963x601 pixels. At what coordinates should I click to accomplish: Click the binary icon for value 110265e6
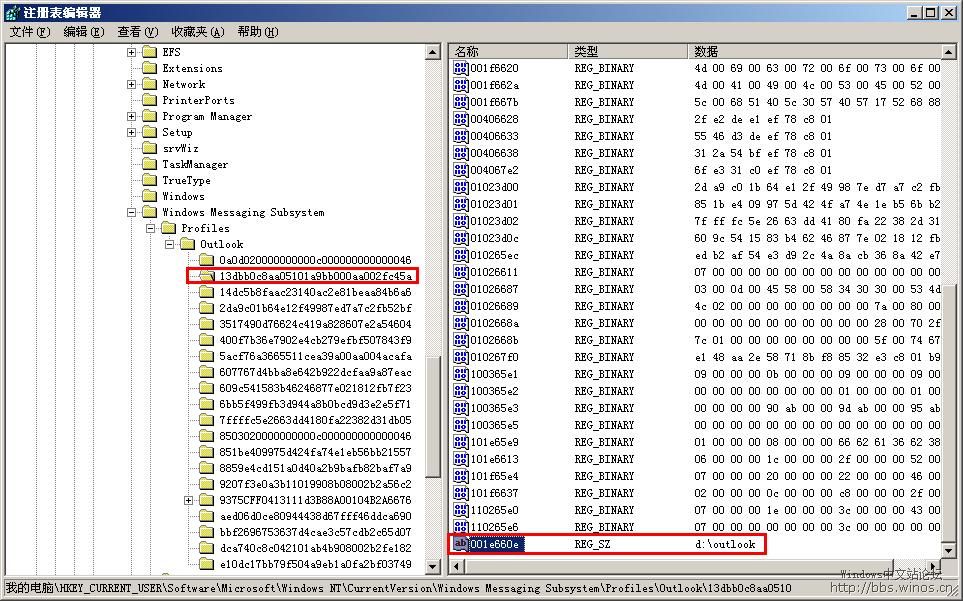click(x=461, y=527)
